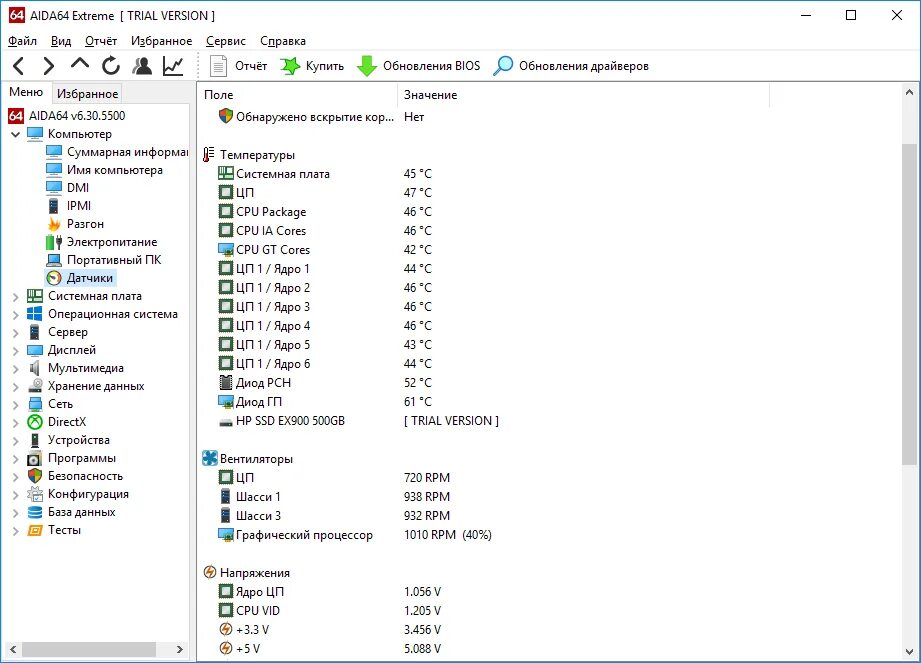Image resolution: width=921 pixels, height=663 pixels.
Task: Open the Файл menu
Action: (22, 41)
